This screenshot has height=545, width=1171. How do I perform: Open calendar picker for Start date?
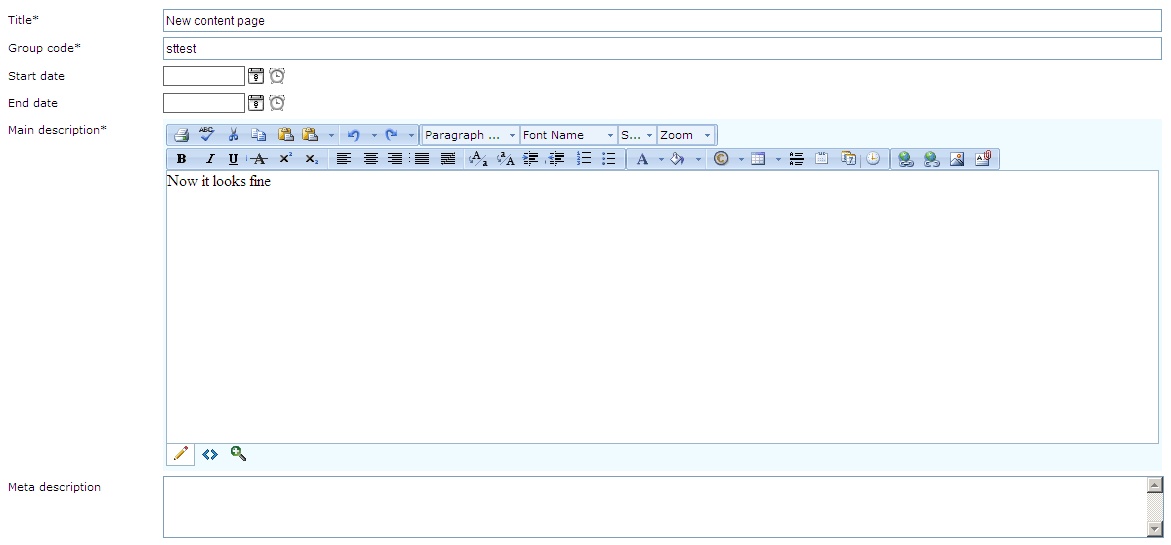click(256, 76)
